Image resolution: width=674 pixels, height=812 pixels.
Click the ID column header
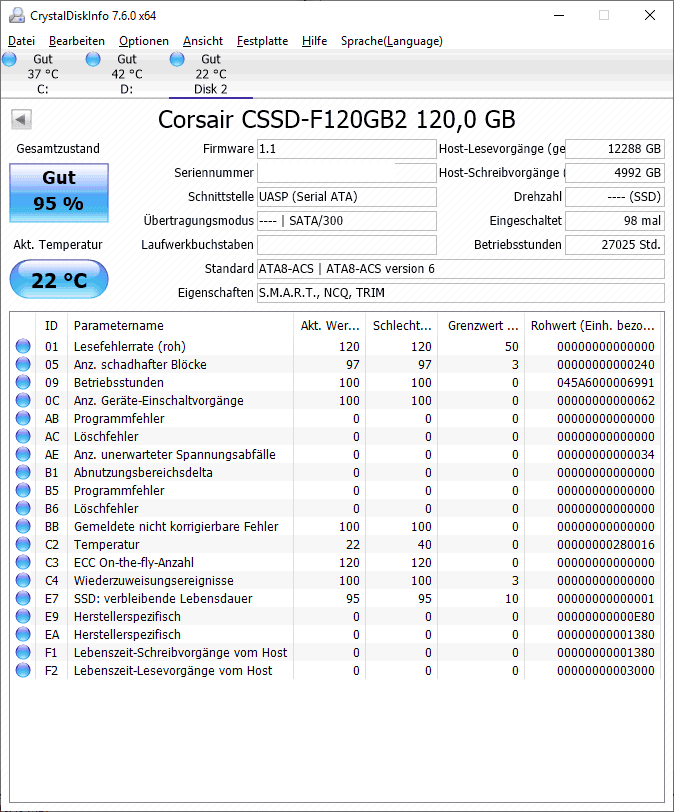coord(51,326)
